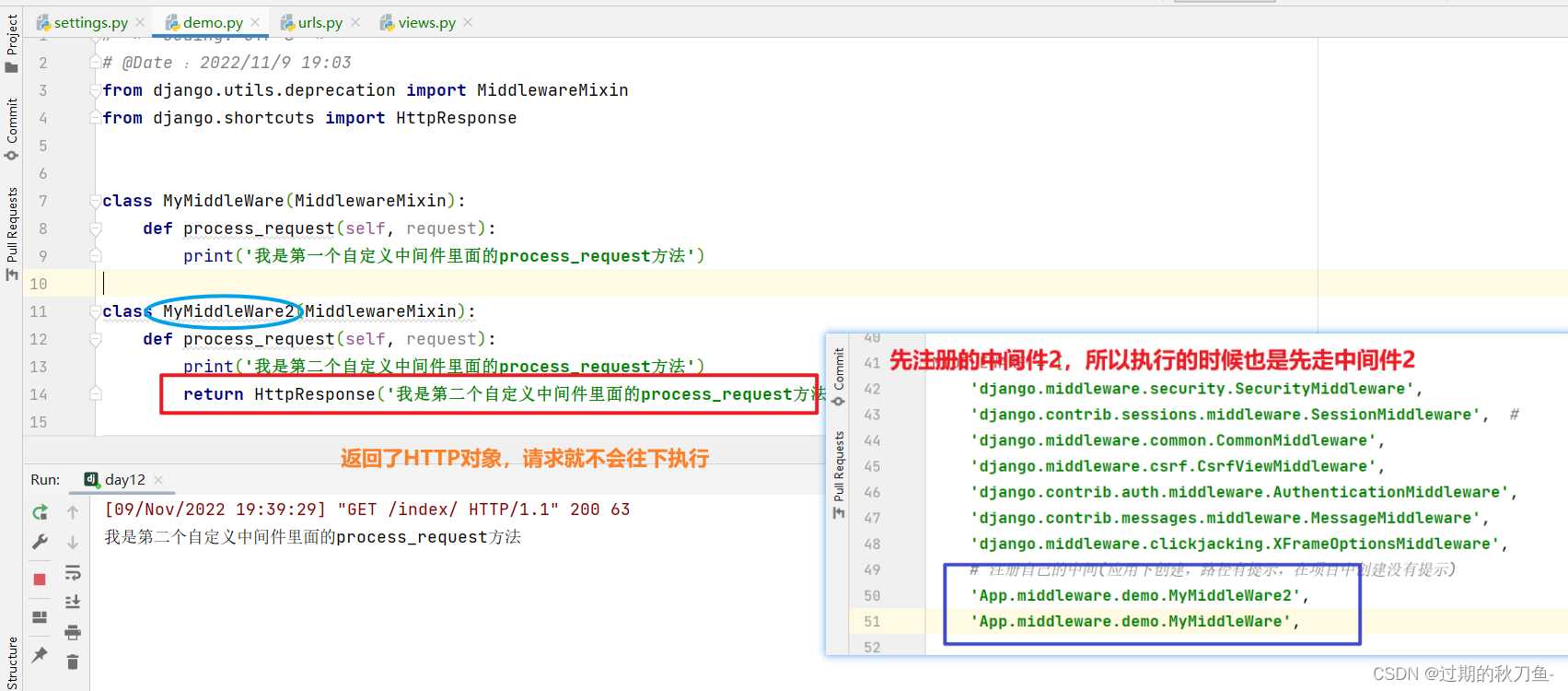The height and width of the screenshot is (691, 1568).
Task: Clear all console output with trash icon
Action: pos(73,662)
